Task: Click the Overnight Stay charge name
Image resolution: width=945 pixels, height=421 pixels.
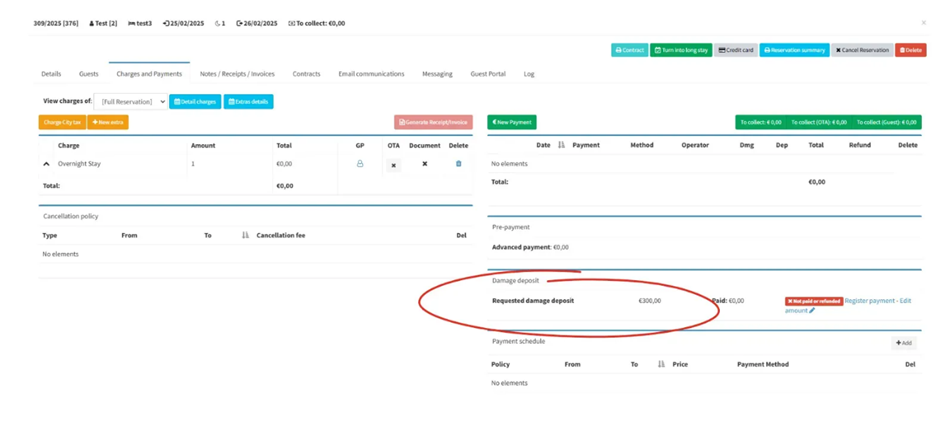Action: [x=79, y=163]
